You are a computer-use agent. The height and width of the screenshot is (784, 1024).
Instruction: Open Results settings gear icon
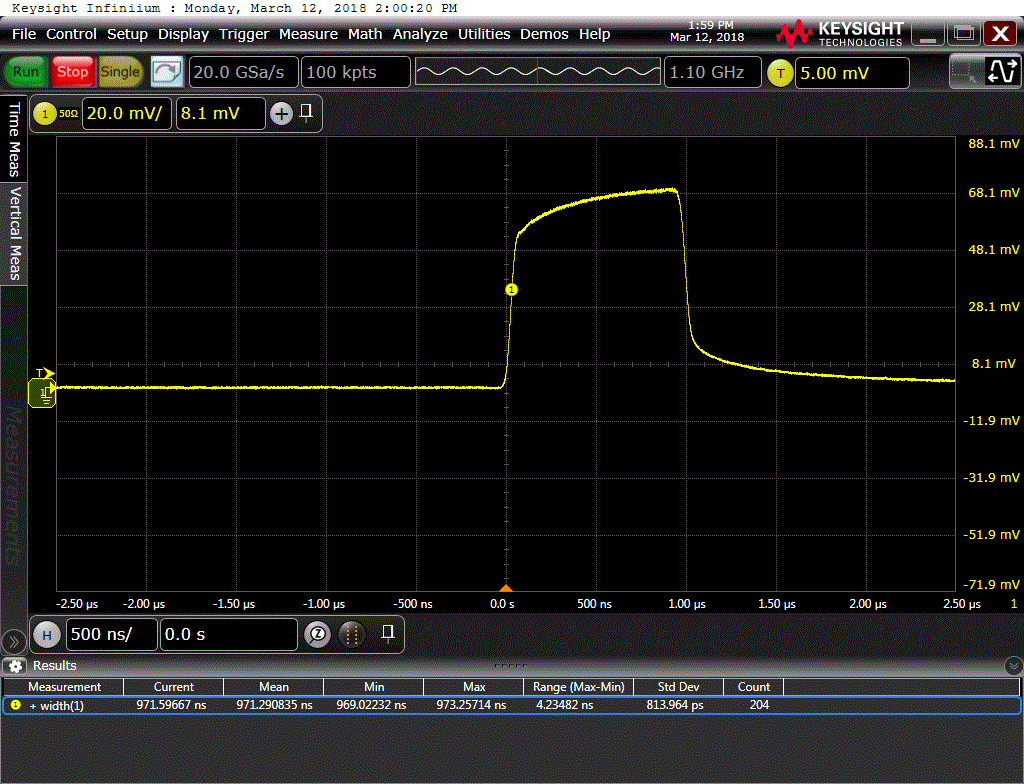click(15, 666)
